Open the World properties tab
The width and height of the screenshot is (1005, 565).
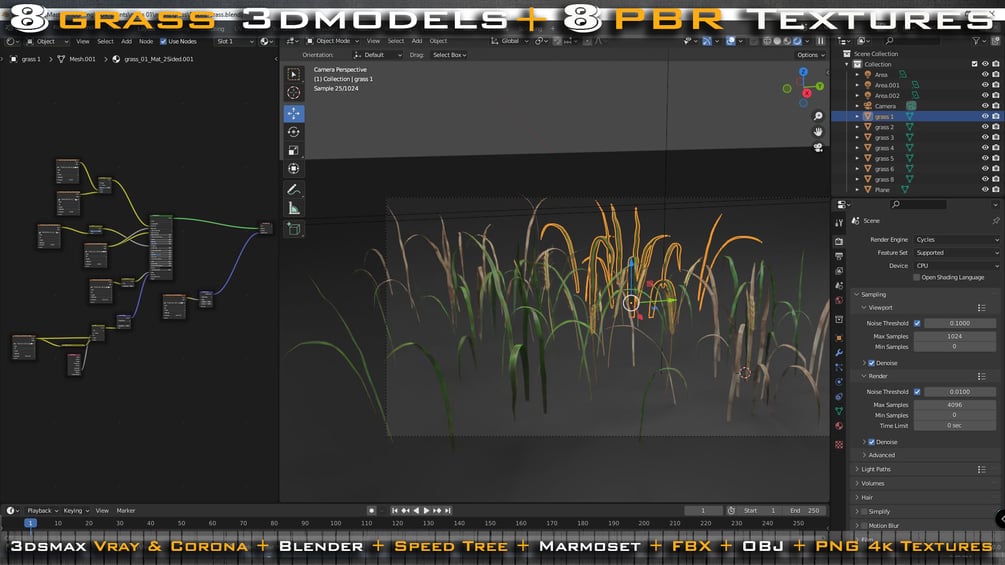[839, 300]
